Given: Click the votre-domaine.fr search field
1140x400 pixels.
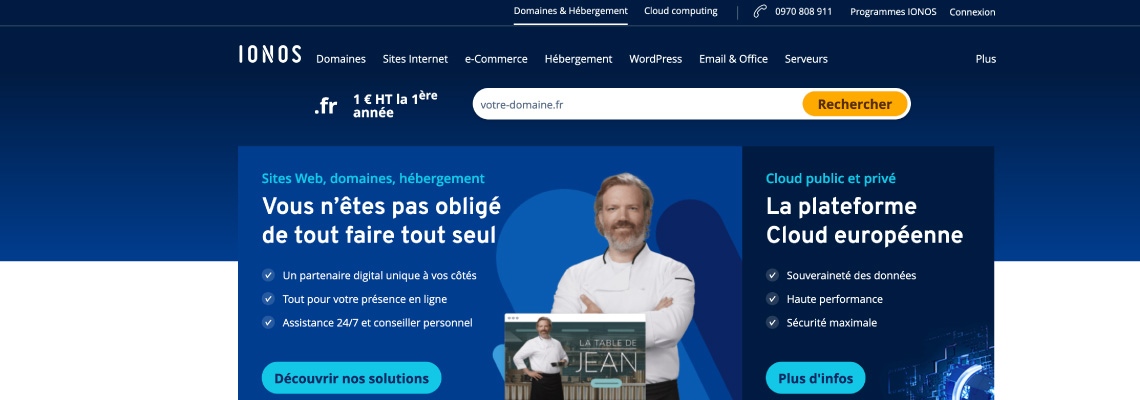Looking at the screenshot, I should [638, 104].
